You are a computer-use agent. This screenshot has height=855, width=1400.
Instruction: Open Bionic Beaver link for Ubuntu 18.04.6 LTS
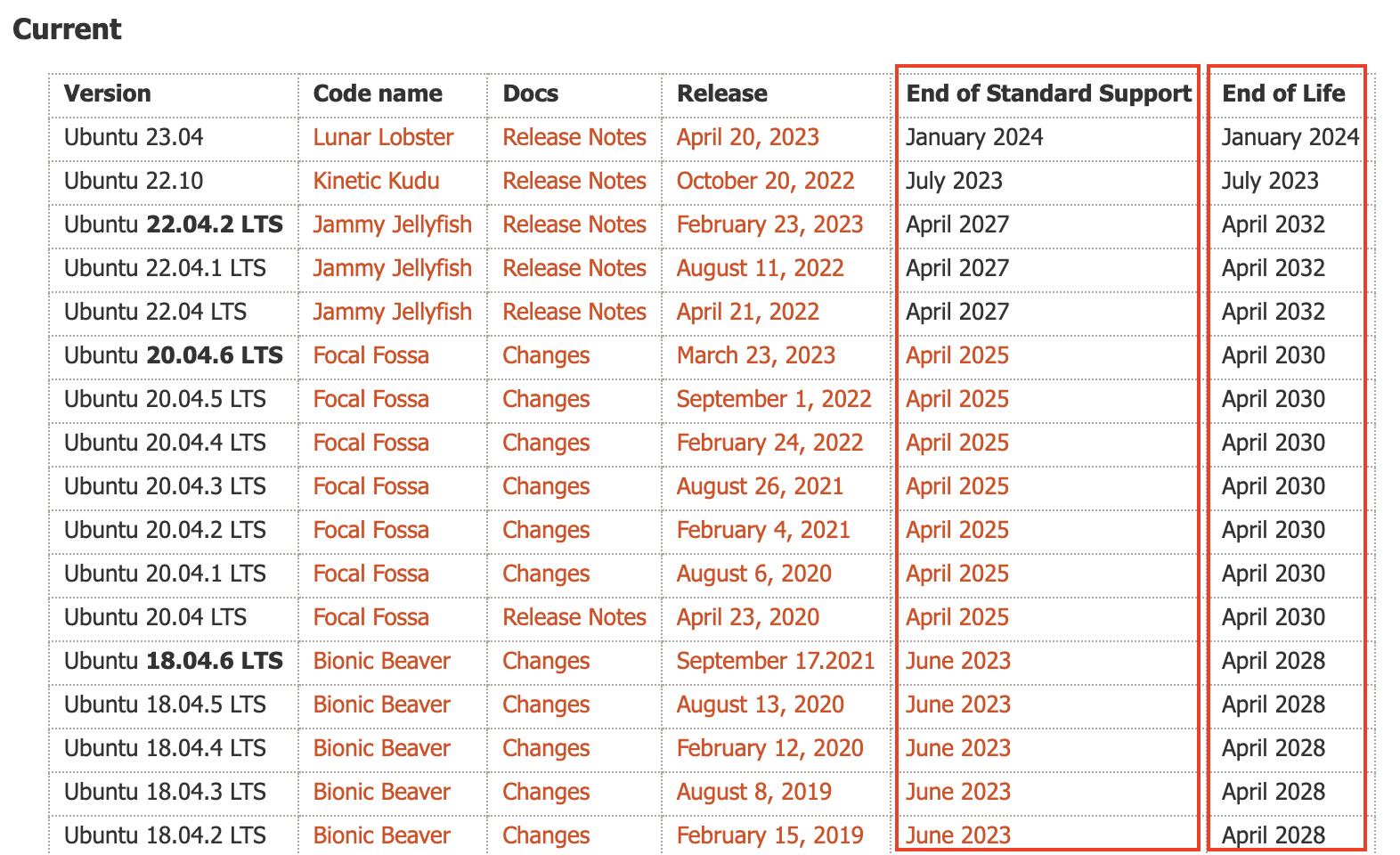click(x=381, y=661)
